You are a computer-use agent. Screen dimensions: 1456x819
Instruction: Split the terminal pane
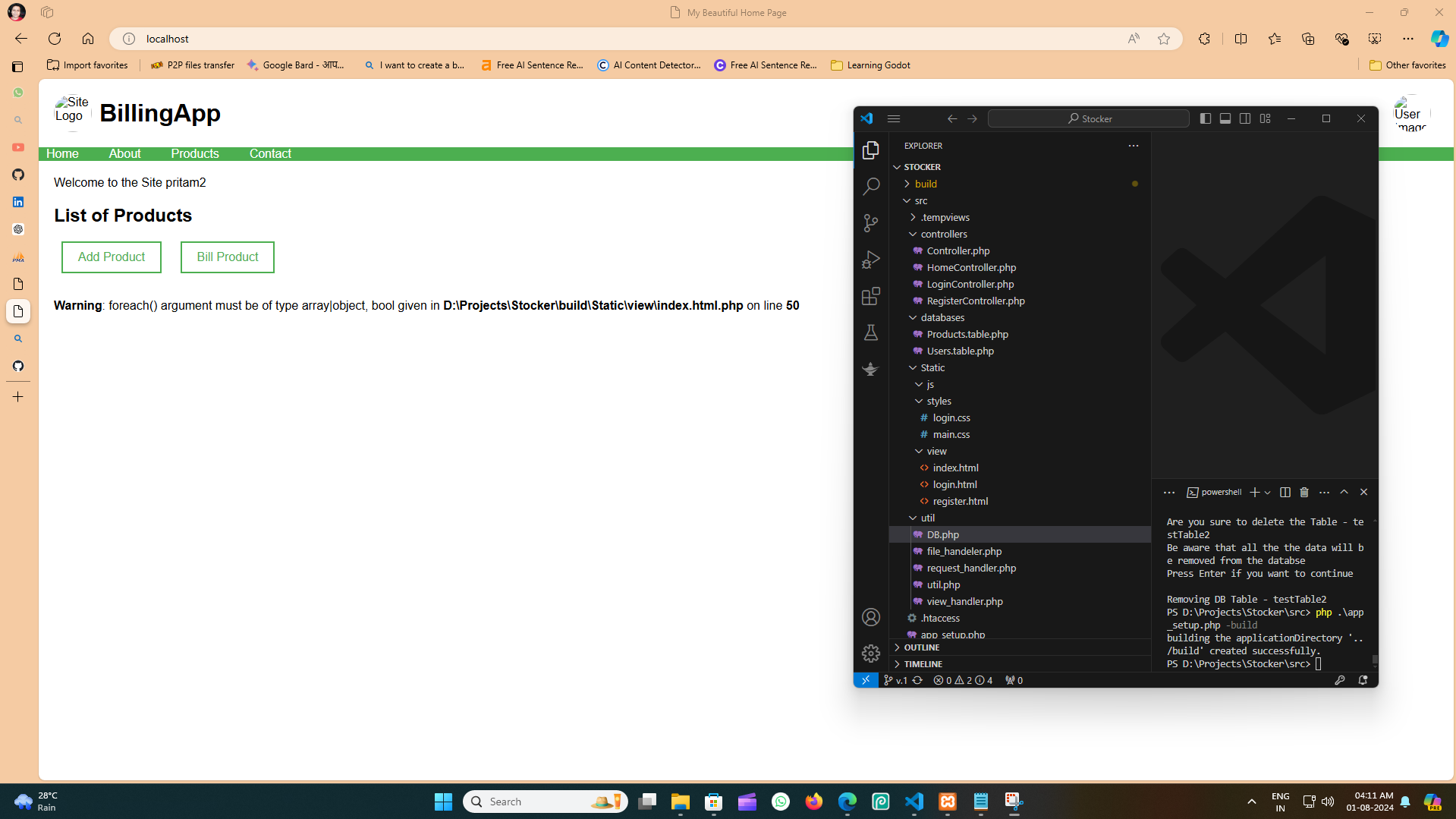click(x=1285, y=492)
